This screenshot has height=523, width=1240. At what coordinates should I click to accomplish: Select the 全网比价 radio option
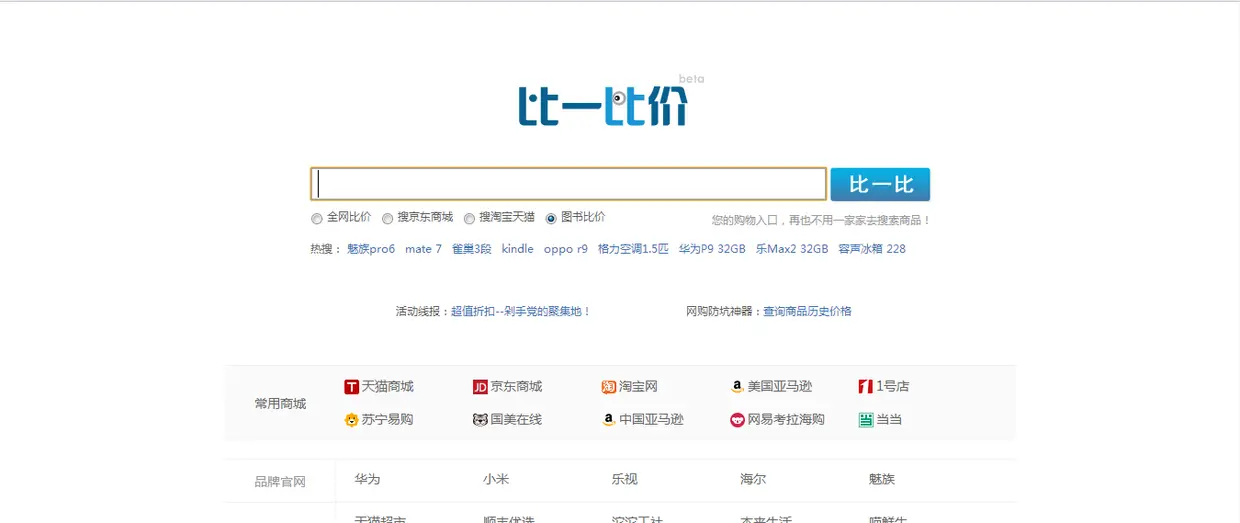317,218
